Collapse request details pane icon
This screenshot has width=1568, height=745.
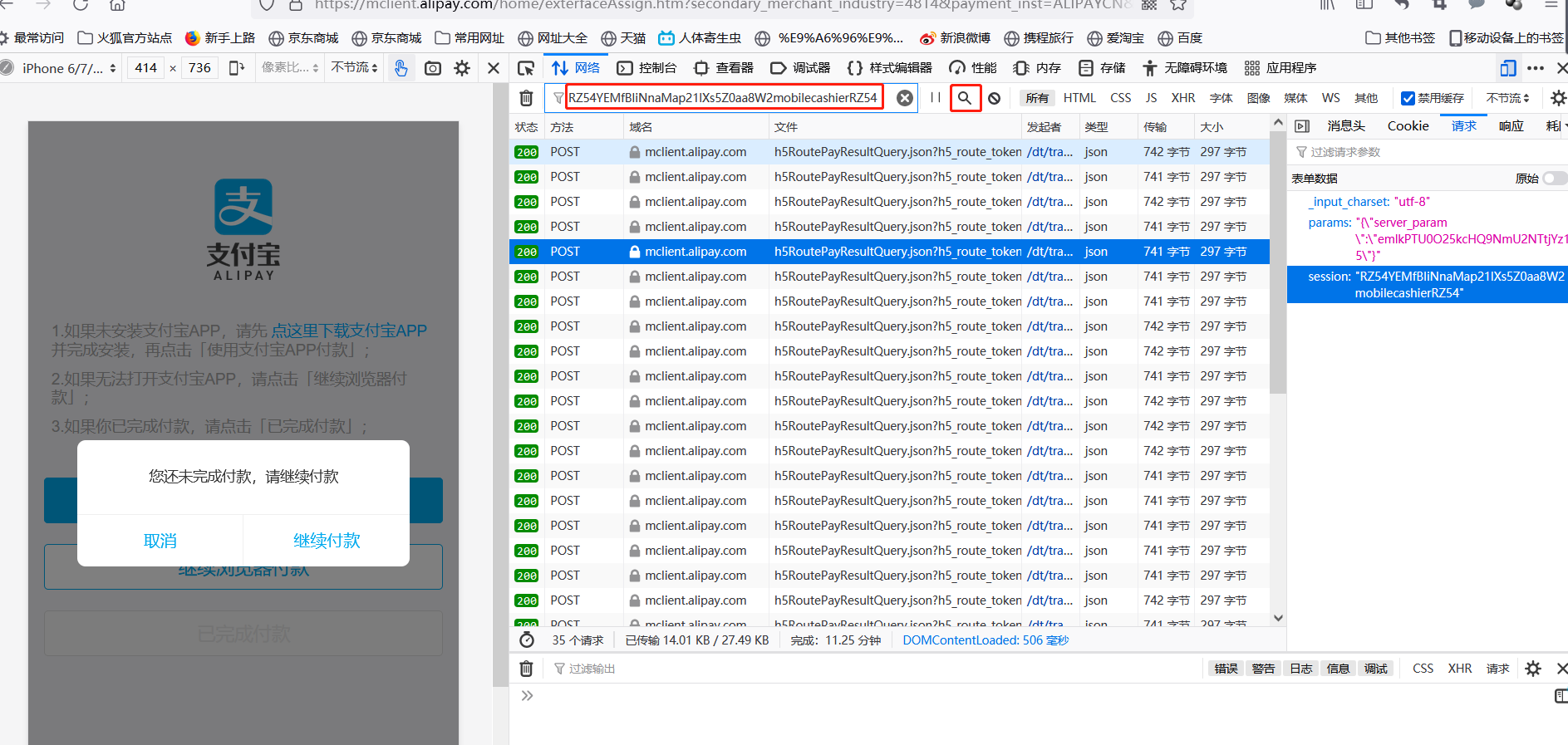1302,126
